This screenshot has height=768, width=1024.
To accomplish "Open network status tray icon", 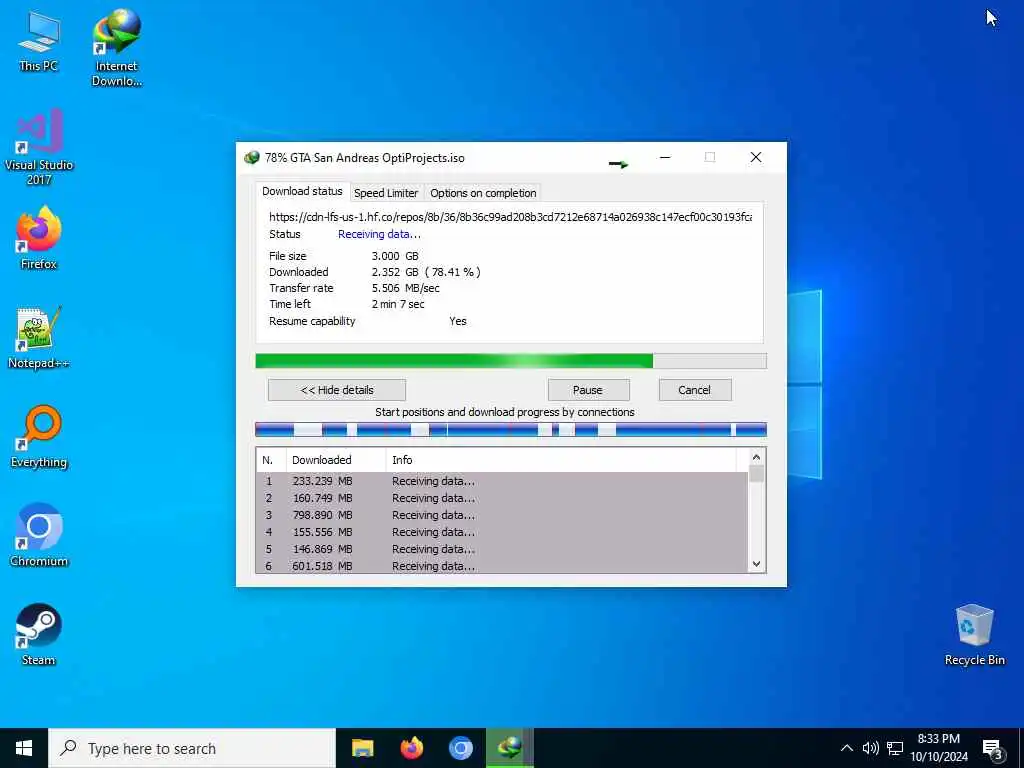I will click(895, 748).
